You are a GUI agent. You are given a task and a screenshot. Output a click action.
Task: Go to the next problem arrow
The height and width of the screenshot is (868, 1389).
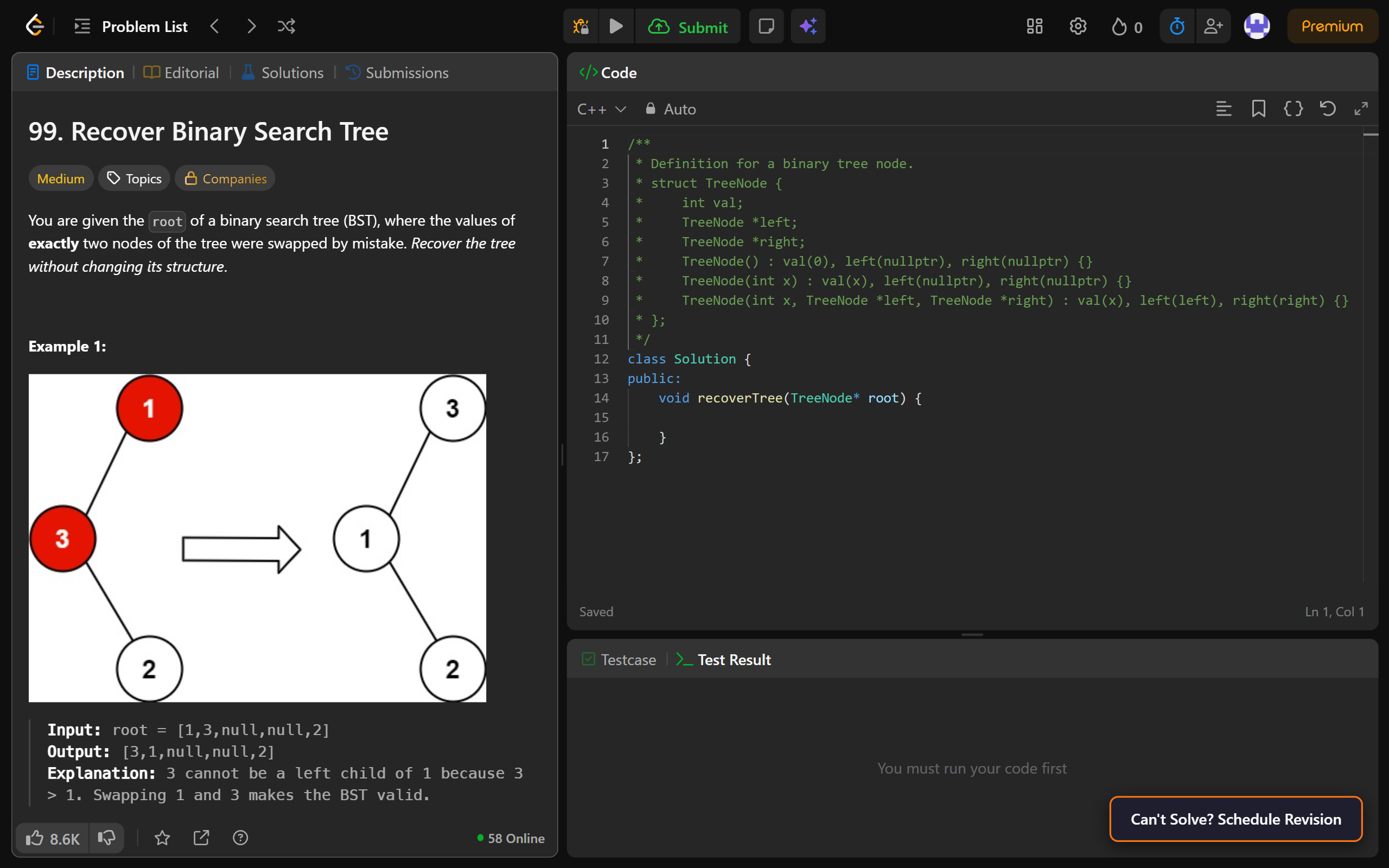click(x=251, y=27)
